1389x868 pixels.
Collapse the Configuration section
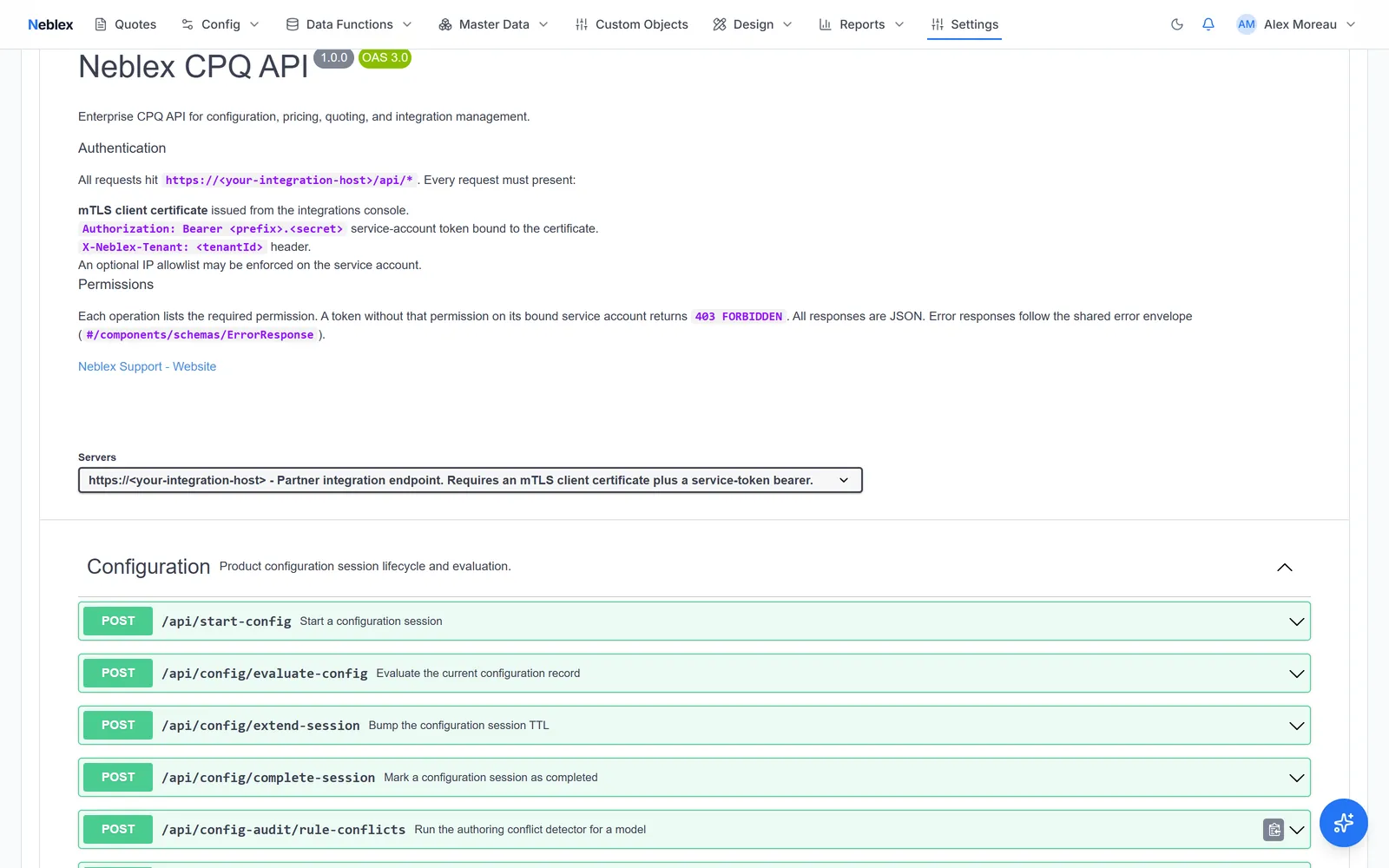point(1285,567)
